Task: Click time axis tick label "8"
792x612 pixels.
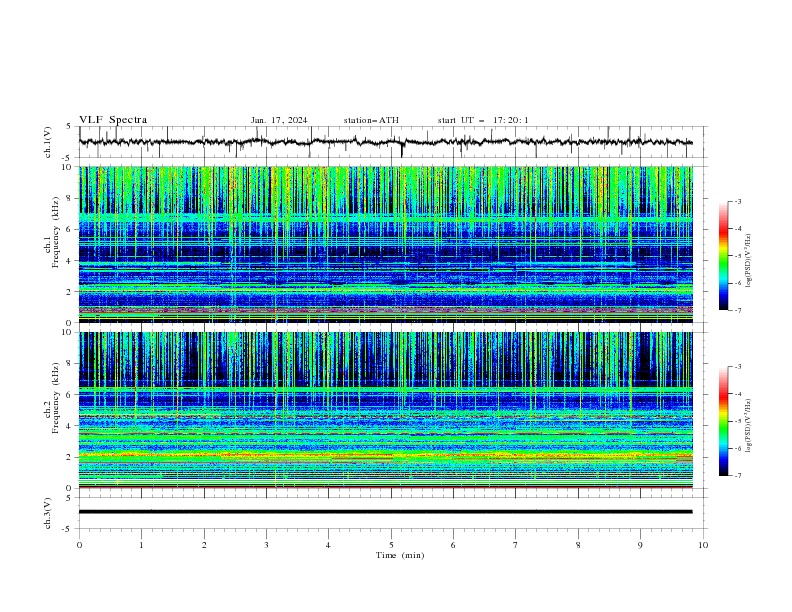Action: click(x=578, y=545)
